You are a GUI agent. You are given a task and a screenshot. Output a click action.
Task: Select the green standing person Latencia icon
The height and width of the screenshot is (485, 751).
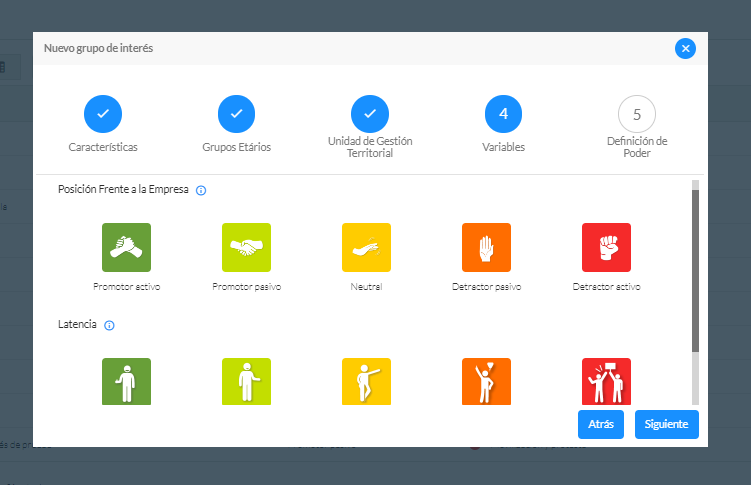tap(126, 382)
